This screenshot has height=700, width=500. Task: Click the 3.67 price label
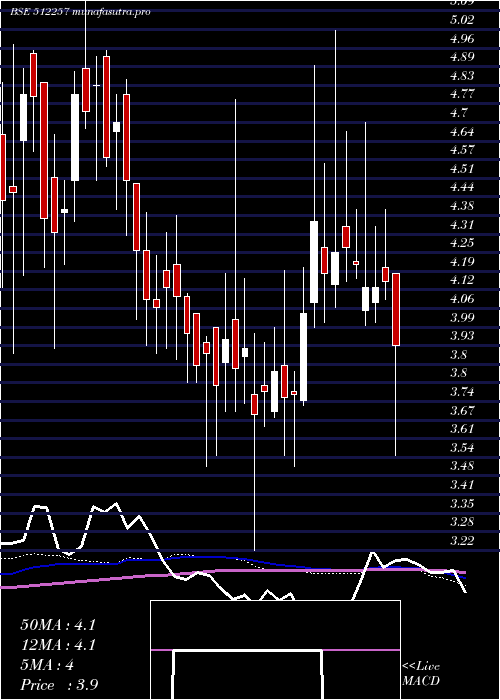(x=462, y=410)
